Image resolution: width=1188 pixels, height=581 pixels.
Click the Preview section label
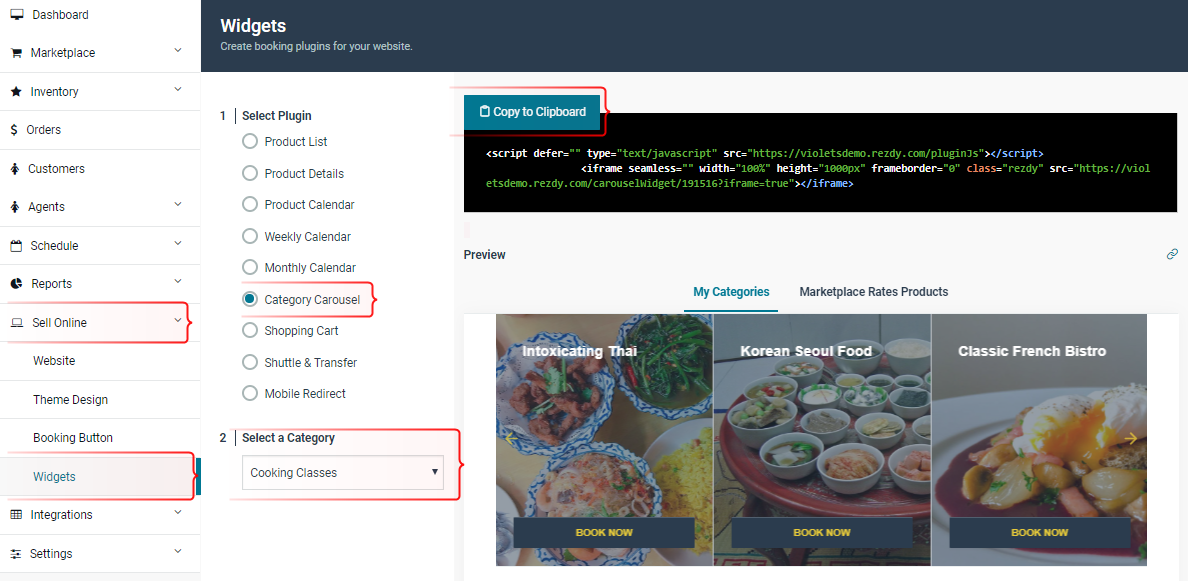coord(485,255)
